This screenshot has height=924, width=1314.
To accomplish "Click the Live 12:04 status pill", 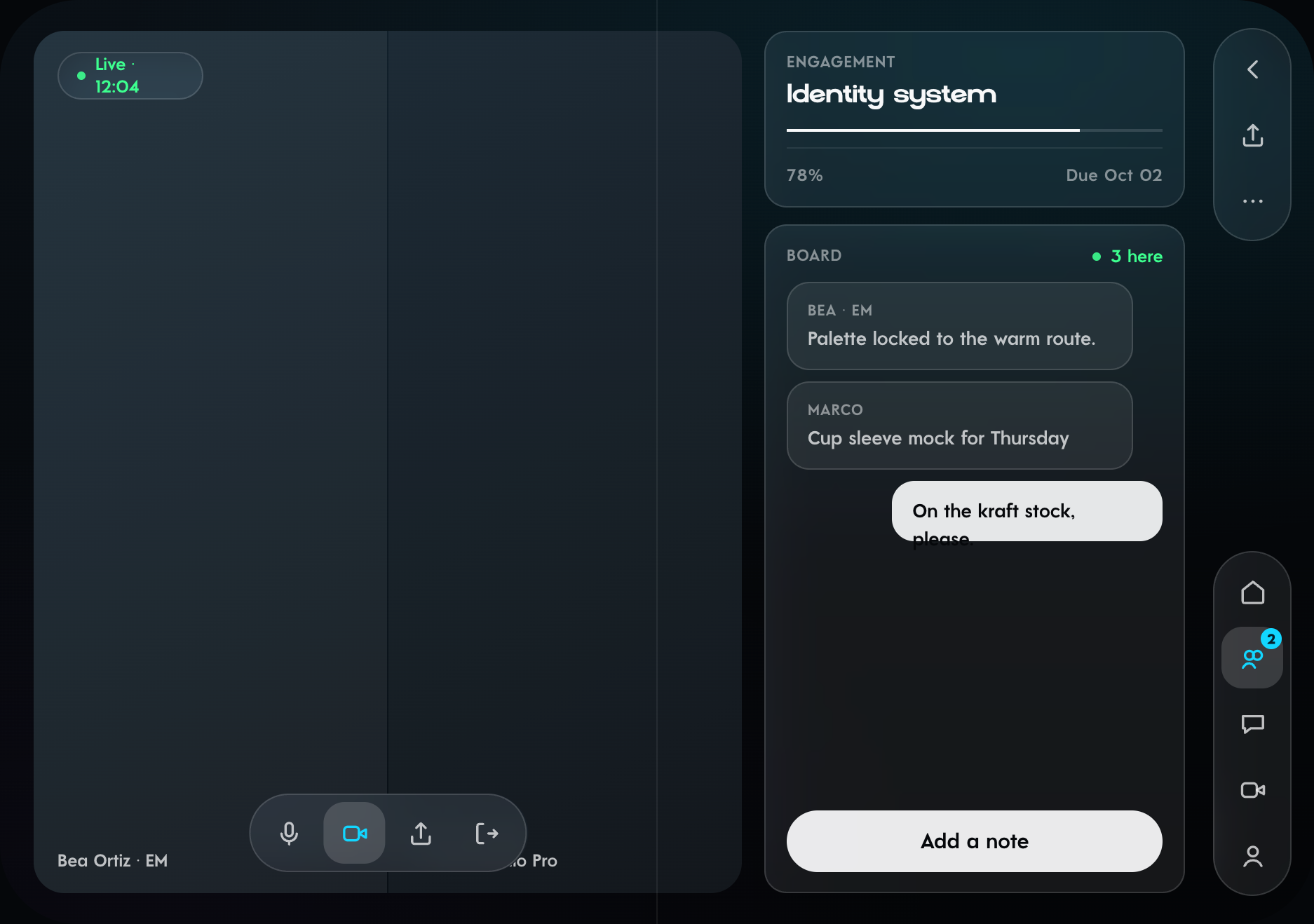I will coord(130,76).
